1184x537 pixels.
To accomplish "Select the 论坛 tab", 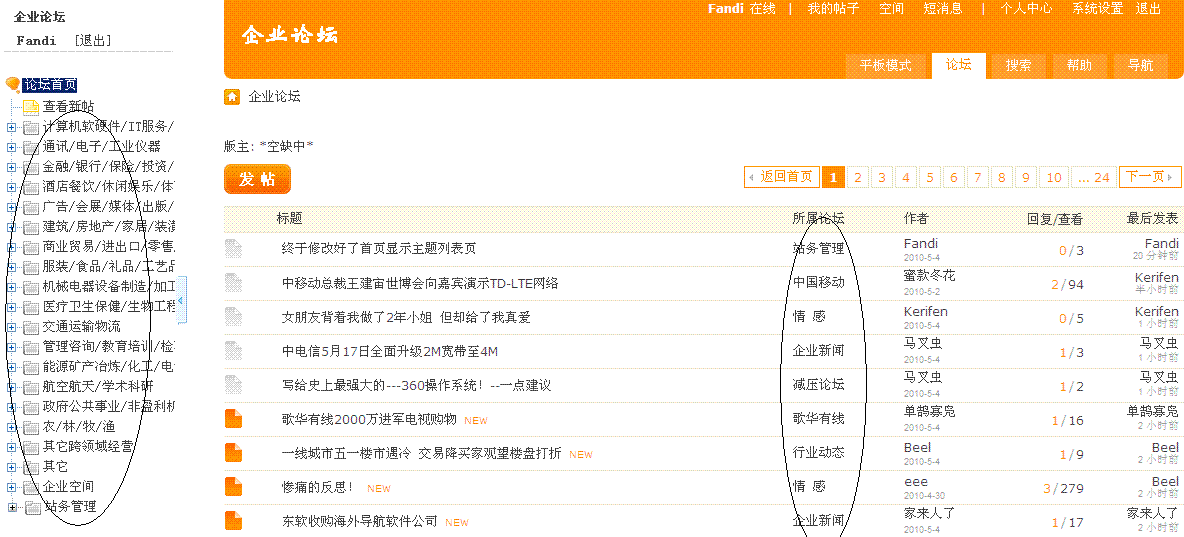I will [958, 65].
